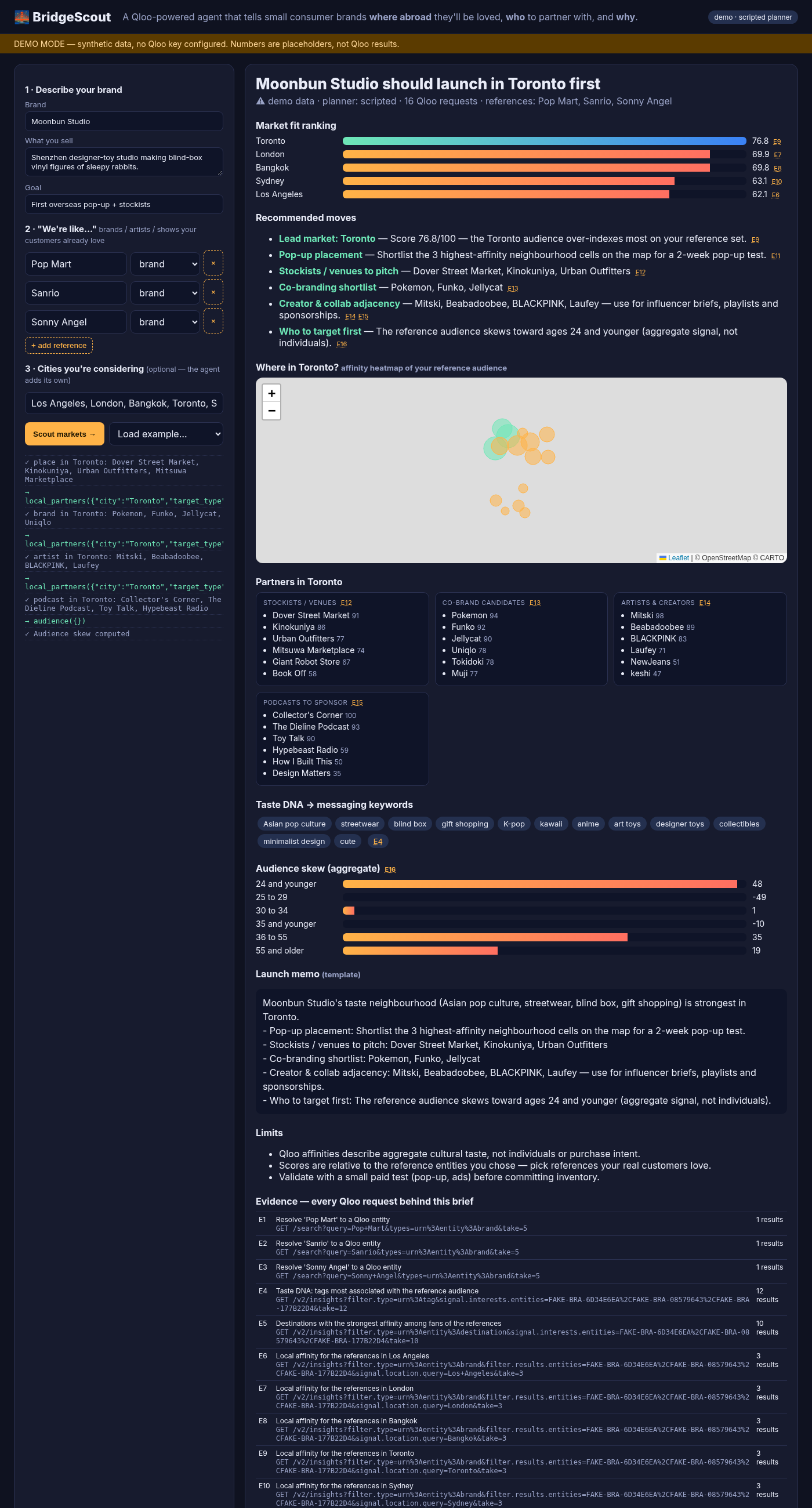This screenshot has height=1508, width=812.
Task: Remove the Pop Mart reference
Action: pyautogui.click(x=213, y=263)
